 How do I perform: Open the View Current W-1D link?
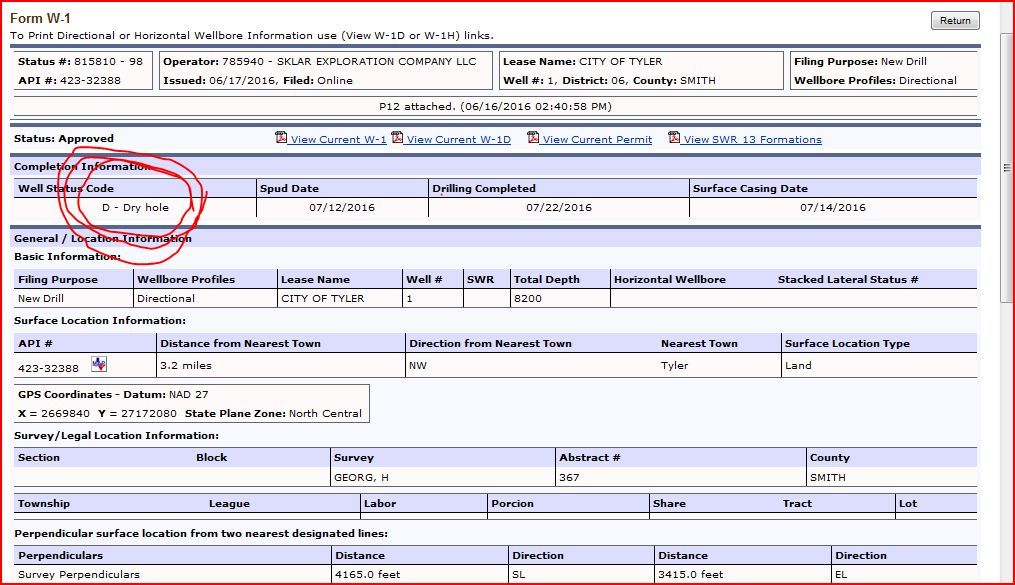[458, 139]
